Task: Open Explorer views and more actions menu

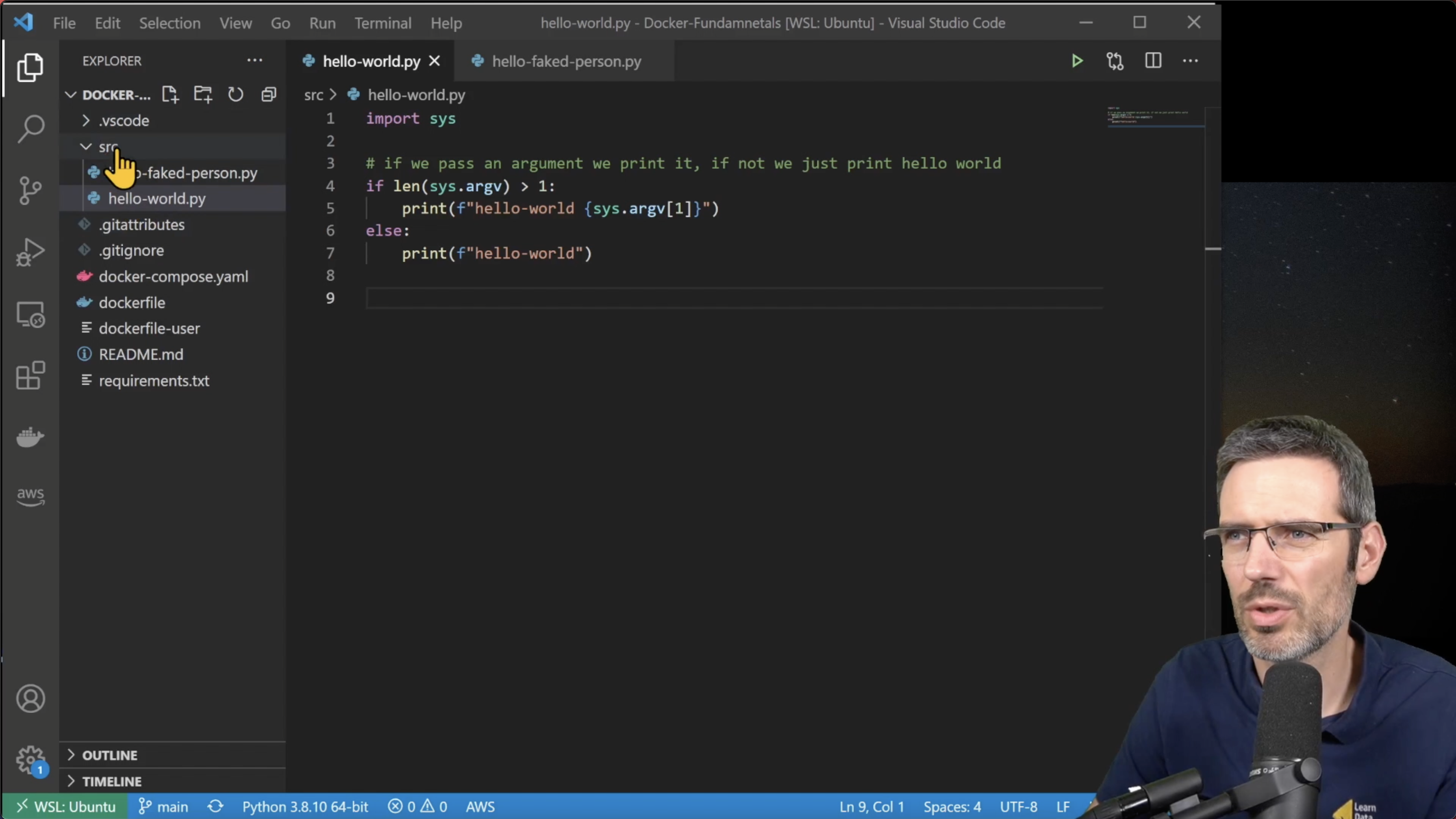Action: tap(255, 61)
